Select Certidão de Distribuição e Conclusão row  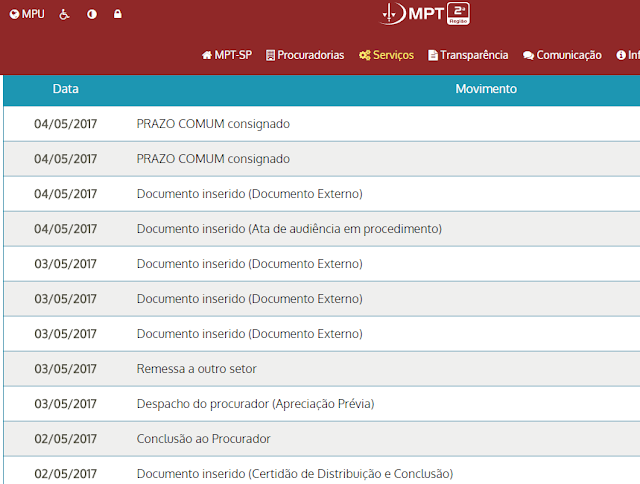point(322,471)
